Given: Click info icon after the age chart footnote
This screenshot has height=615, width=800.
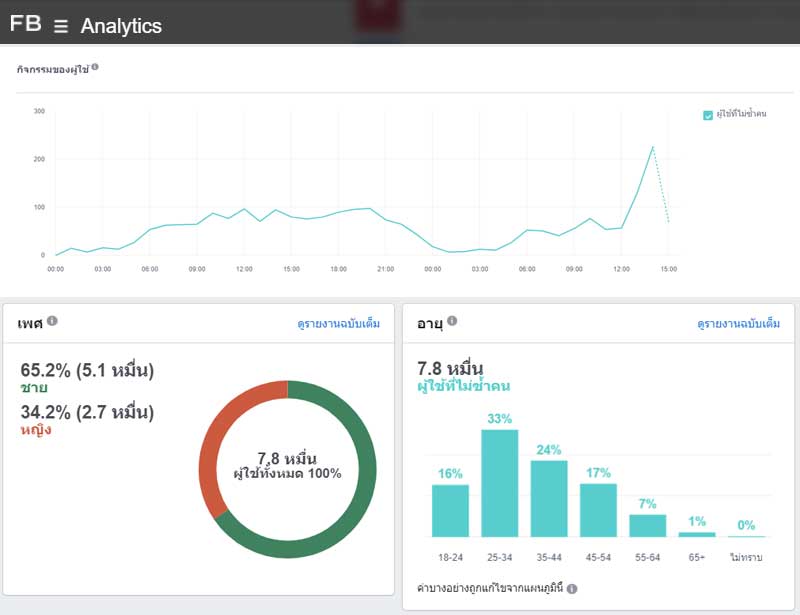Looking at the screenshot, I should pos(572,589).
